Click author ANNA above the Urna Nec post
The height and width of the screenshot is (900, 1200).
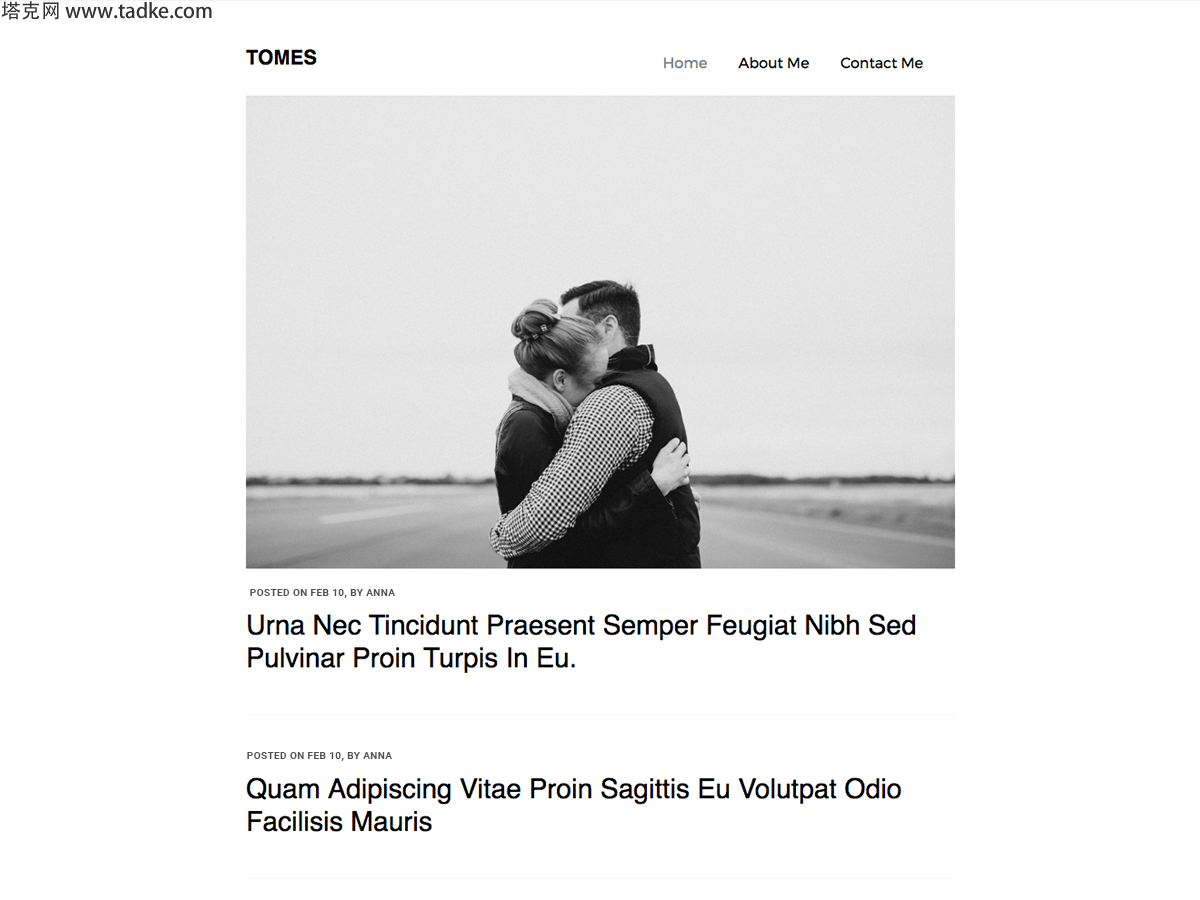[x=380, y=593]
